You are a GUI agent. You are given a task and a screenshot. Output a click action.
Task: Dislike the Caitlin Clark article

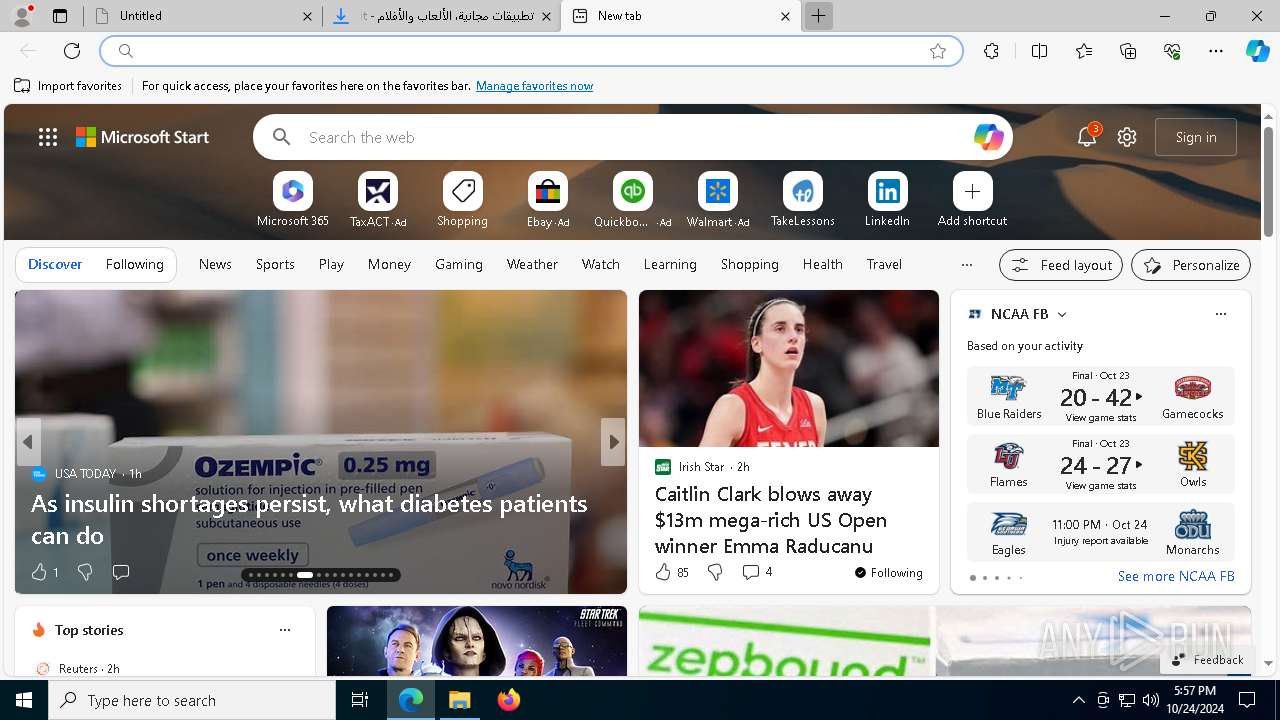pyautogui.click(x=715, y=572)
